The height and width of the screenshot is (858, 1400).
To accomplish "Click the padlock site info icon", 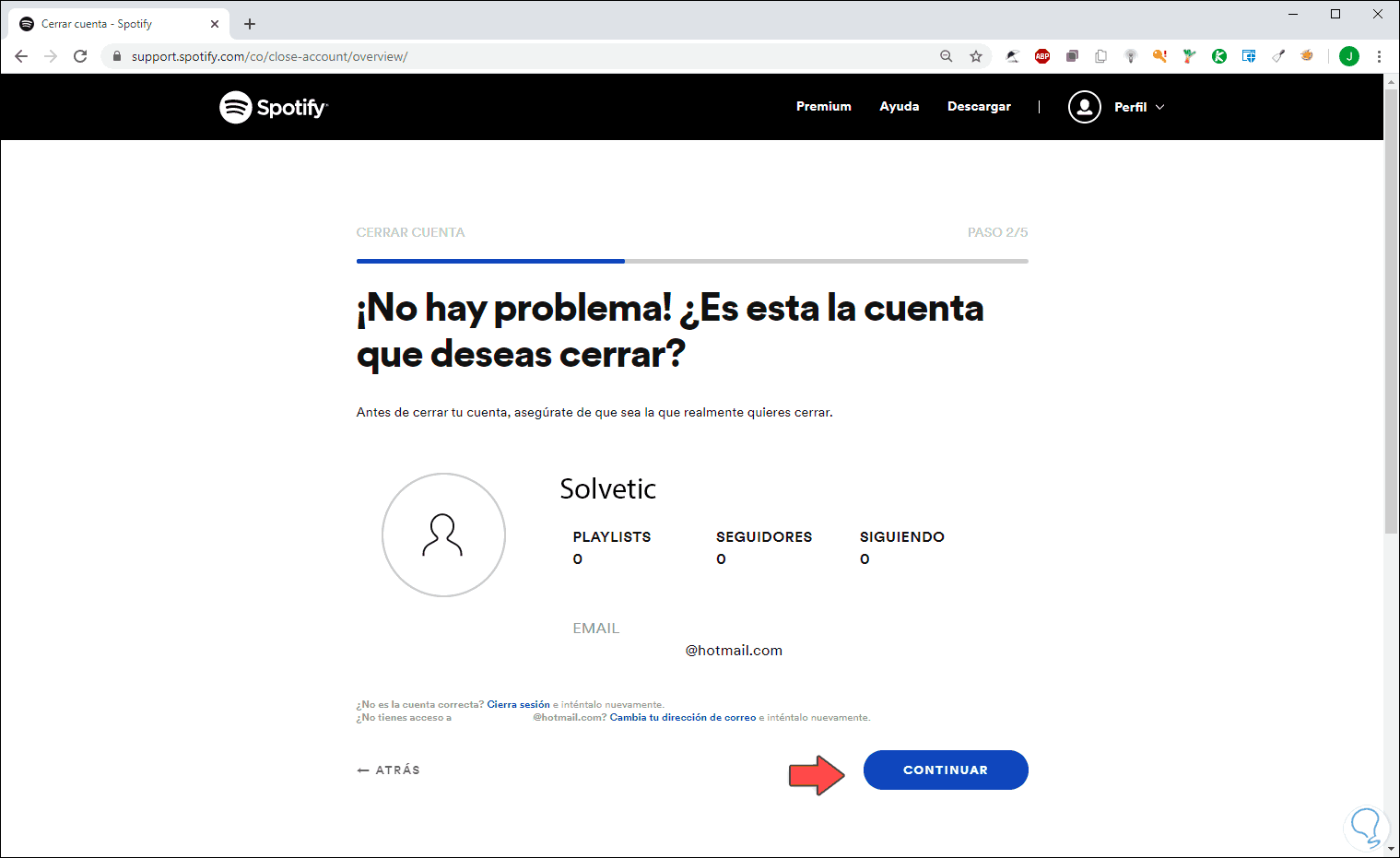I will tap(117, 56).
